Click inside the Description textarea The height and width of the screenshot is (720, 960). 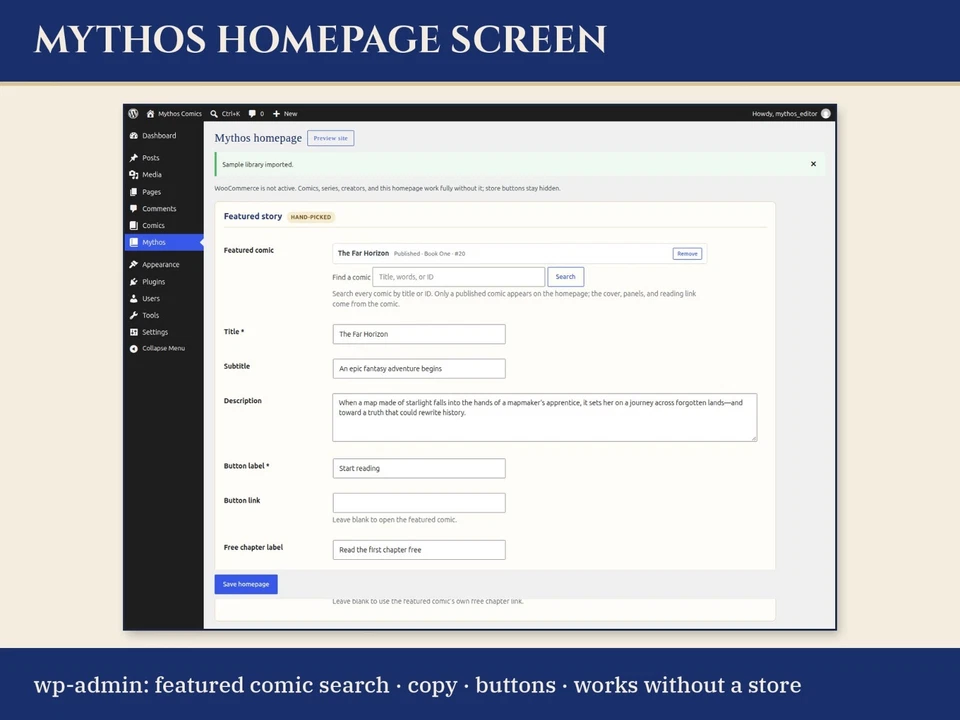coord(545,418)
